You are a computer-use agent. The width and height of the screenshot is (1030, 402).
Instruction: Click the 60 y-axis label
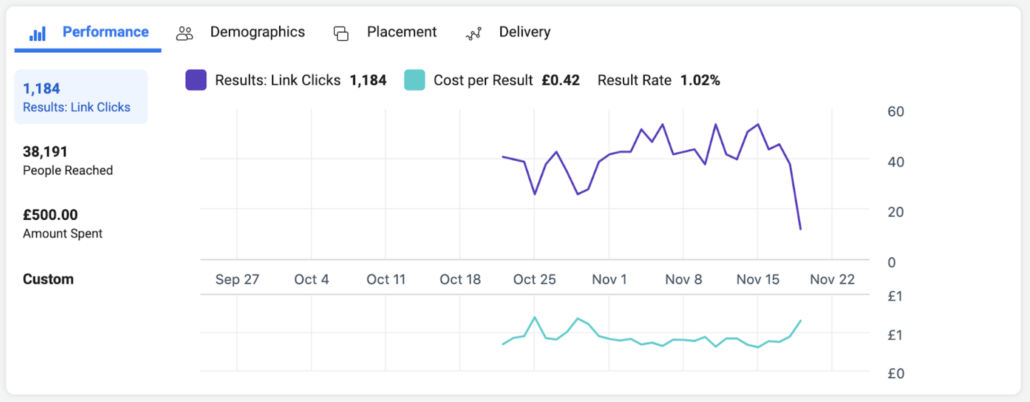click(x=896, y=112)
